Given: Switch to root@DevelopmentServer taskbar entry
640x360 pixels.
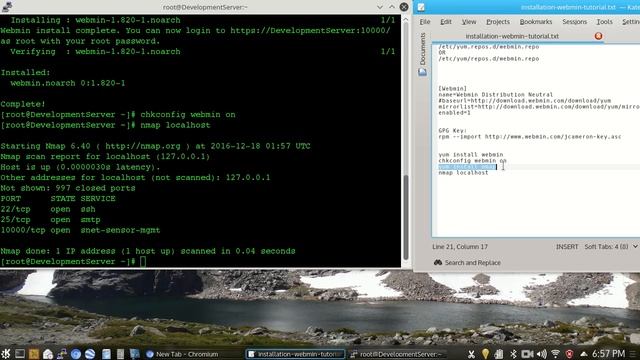Looking at the screenshot, I should (397, 354).
